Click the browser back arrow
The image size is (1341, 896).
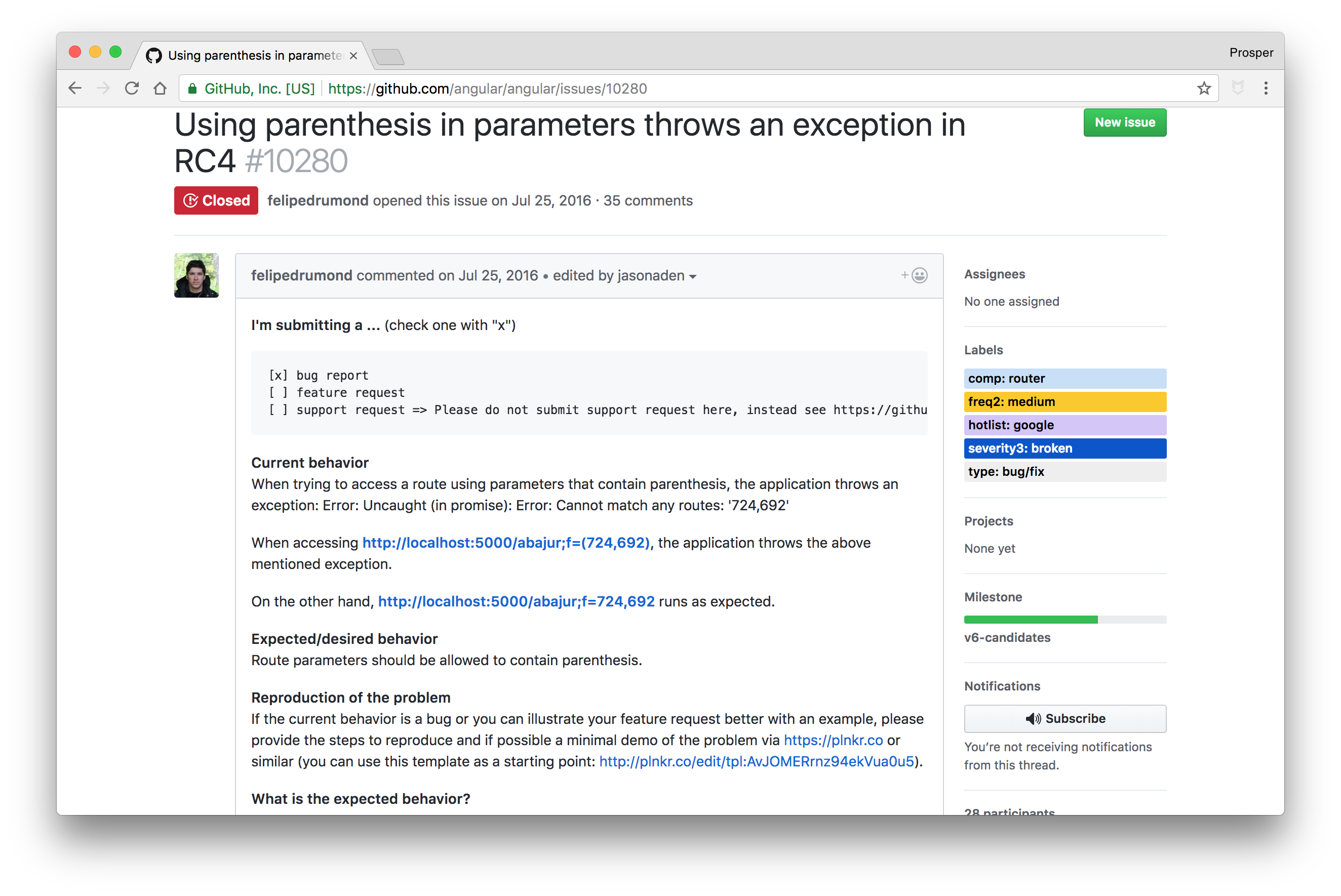tap(75, 89)
